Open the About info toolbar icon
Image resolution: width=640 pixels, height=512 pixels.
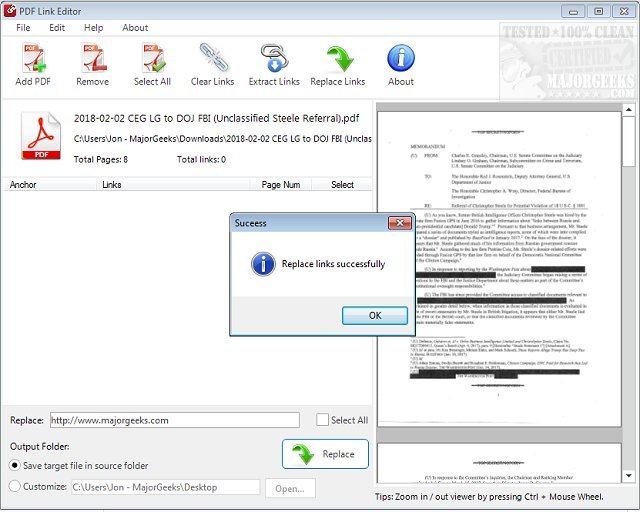point(401,58)
